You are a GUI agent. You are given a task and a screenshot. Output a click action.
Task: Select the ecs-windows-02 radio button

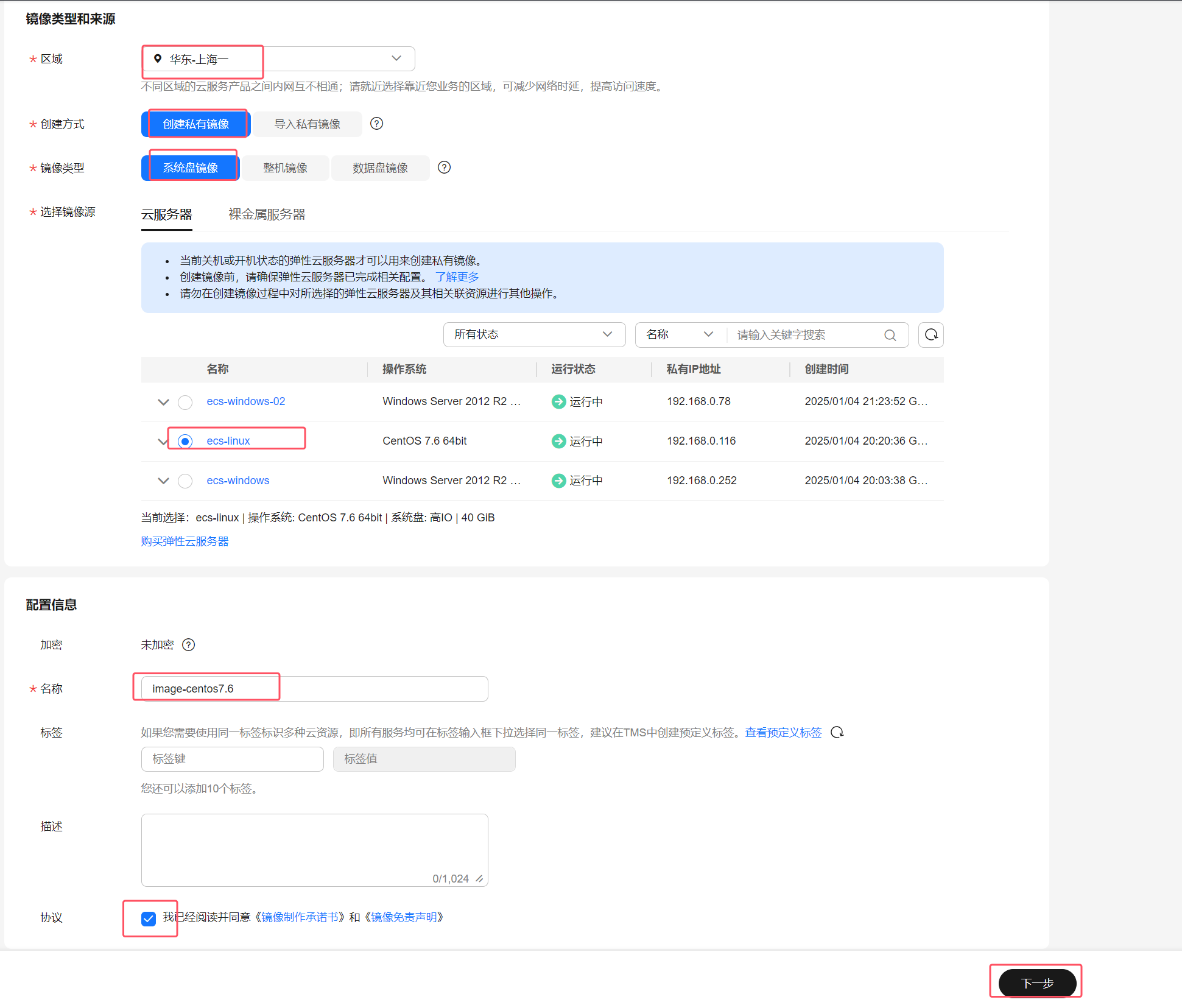(x=185, y=402)
